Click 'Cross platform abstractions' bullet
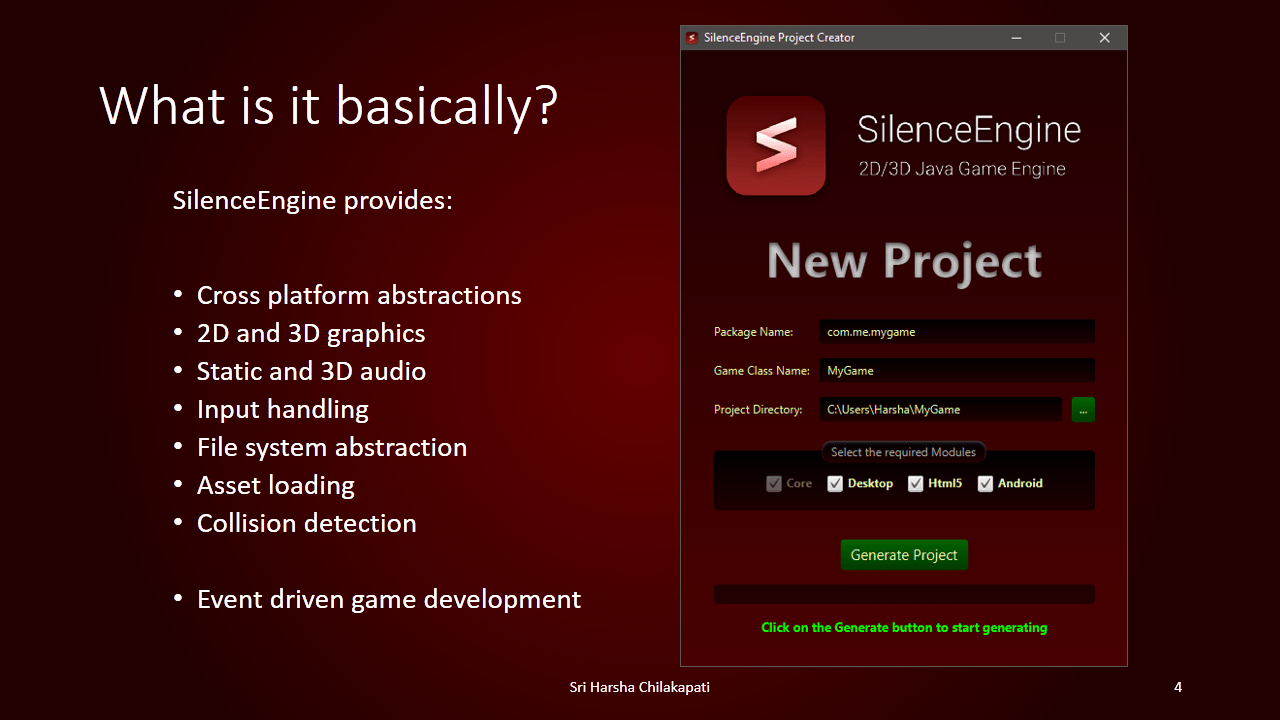Viewport: 1280px width, 720px height. coord(359,295)
